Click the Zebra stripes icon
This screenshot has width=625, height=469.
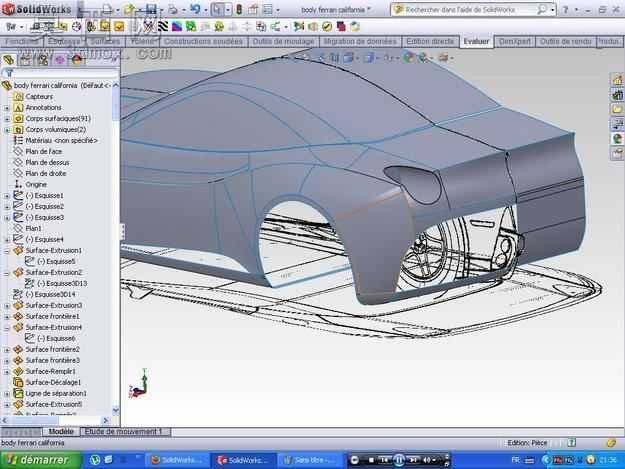click(x=163, y=27)
